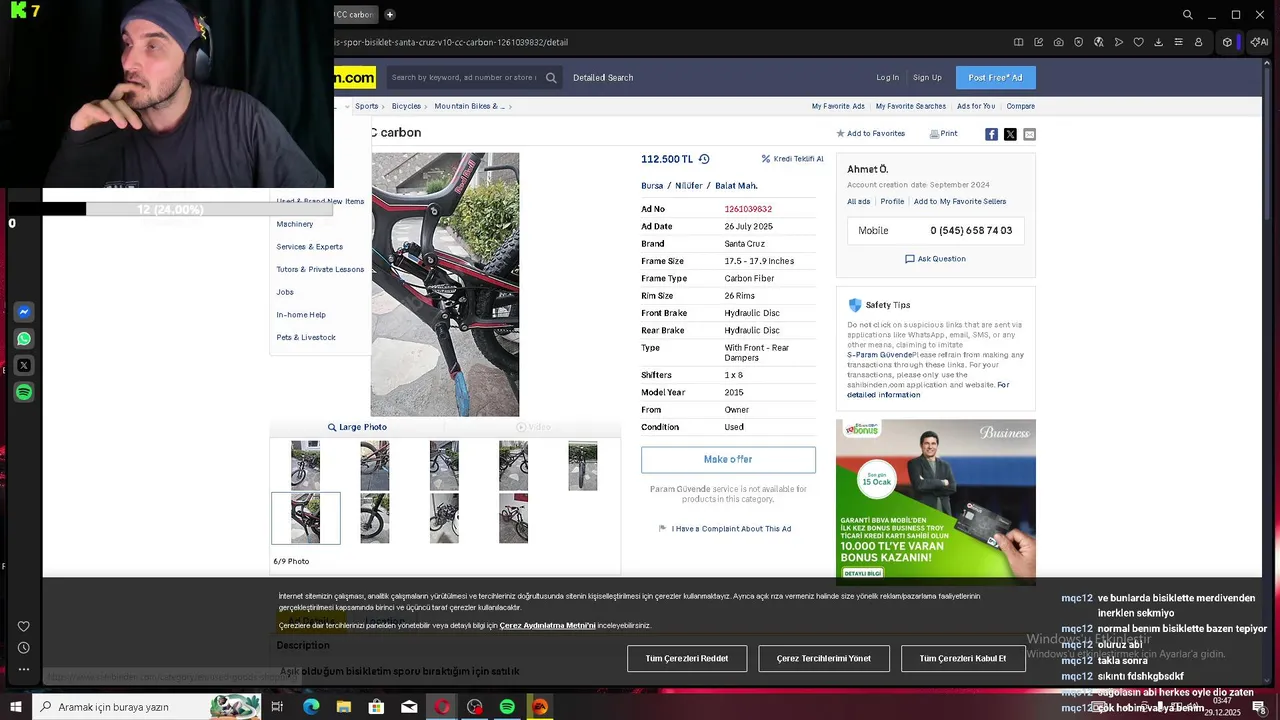Open seller's All ads link
This screenshot has height=720, width=1280.
[x=859, y=201]
